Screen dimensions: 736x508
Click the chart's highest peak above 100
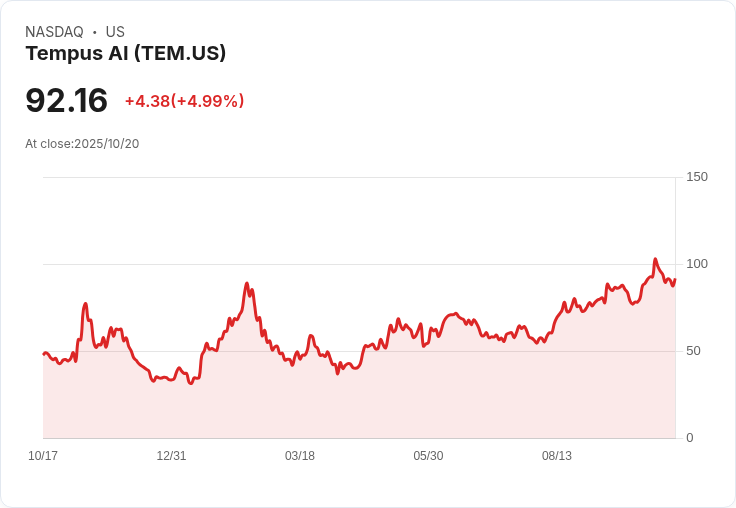(655, 260)
